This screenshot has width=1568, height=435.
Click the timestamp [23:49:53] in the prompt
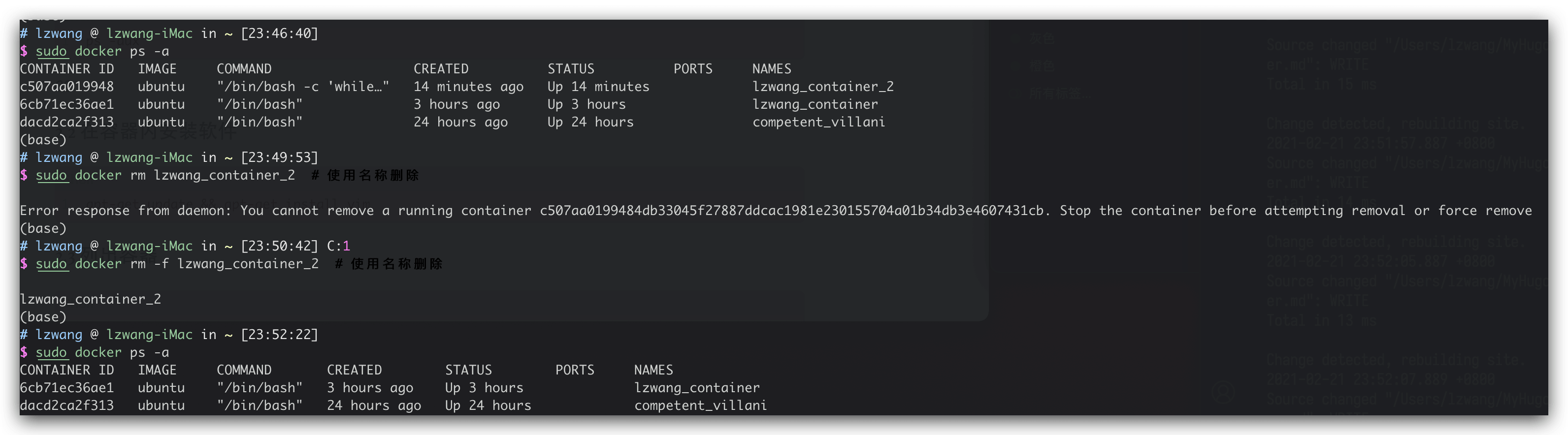(x=279, y=157)
